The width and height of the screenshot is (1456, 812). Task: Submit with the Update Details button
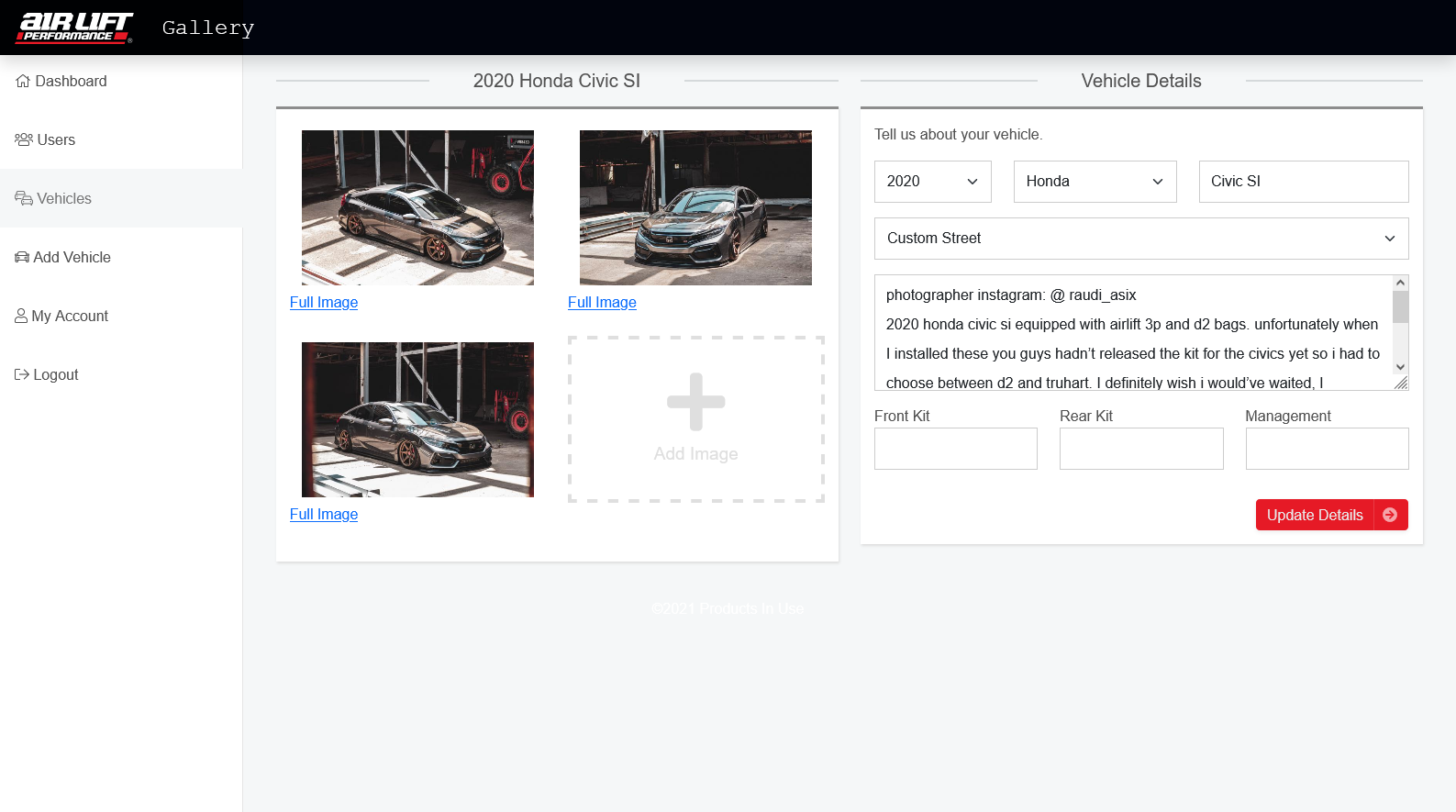click(x=1332, y=515)
